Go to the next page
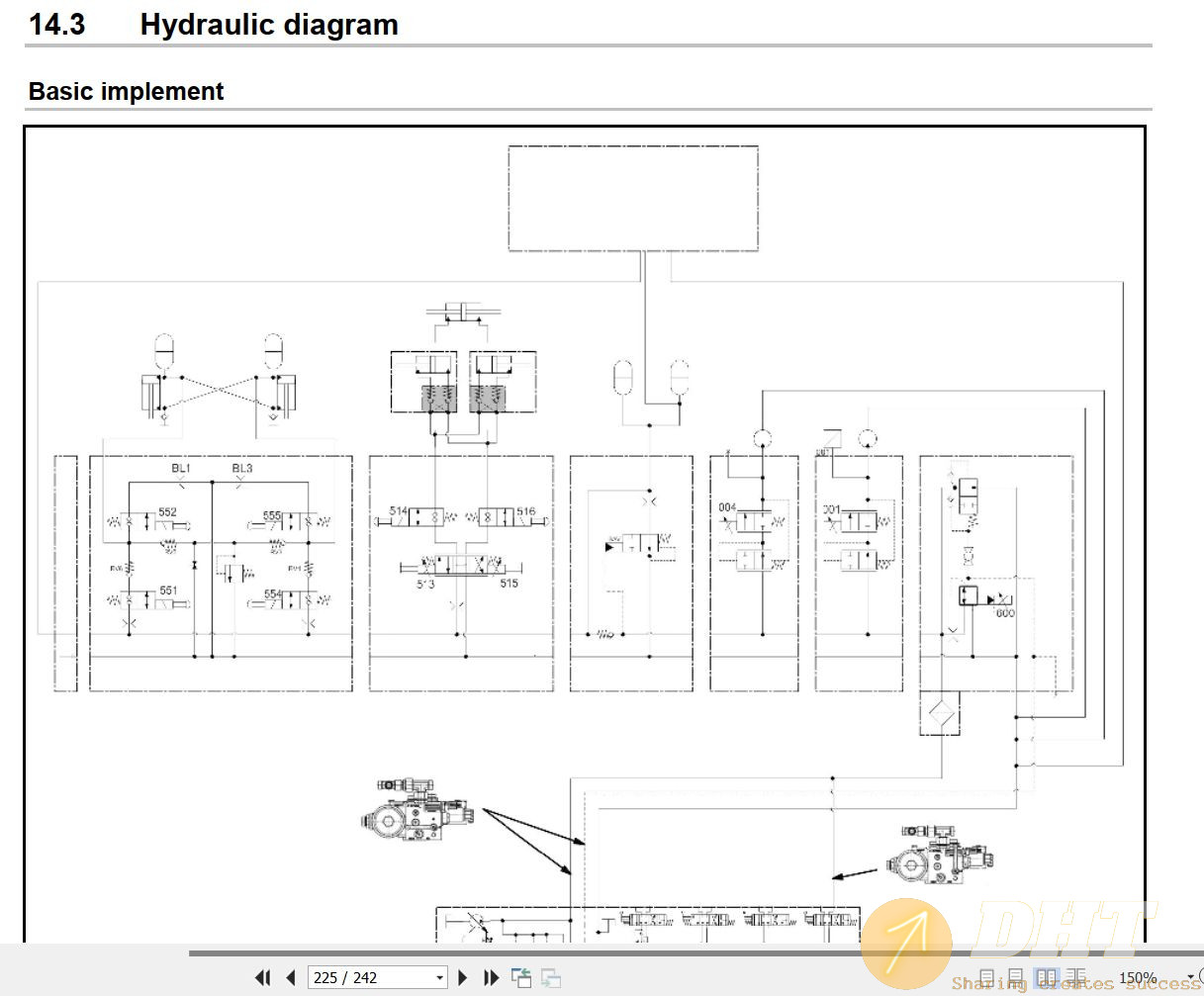The image size is (1204, 996). tap(463, 977)
